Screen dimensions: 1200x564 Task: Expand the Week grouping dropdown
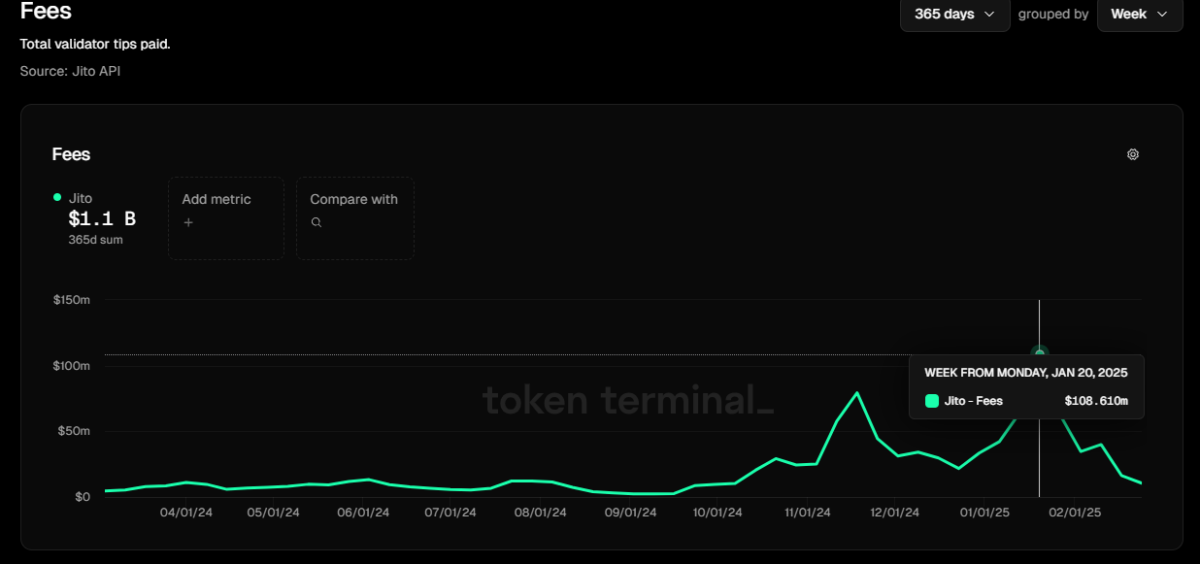(1139, 14)
